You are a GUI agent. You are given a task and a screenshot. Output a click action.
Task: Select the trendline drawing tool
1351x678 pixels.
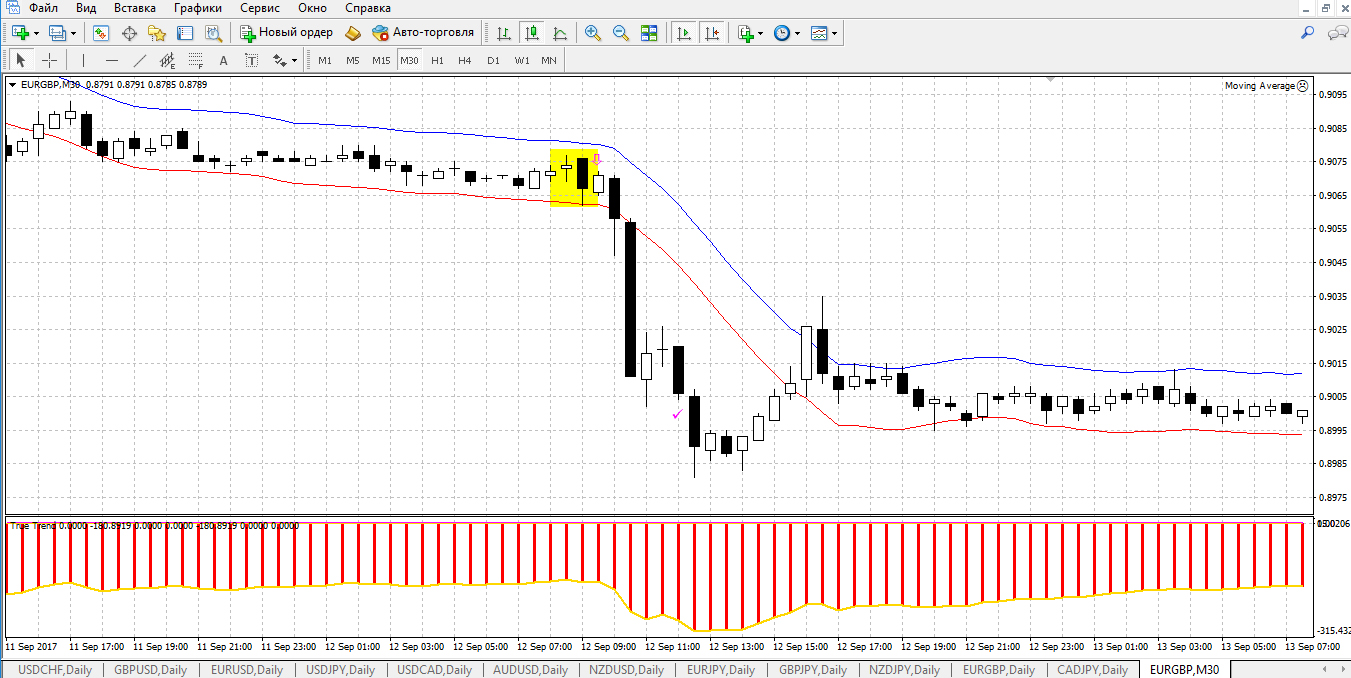pos(140,60)
